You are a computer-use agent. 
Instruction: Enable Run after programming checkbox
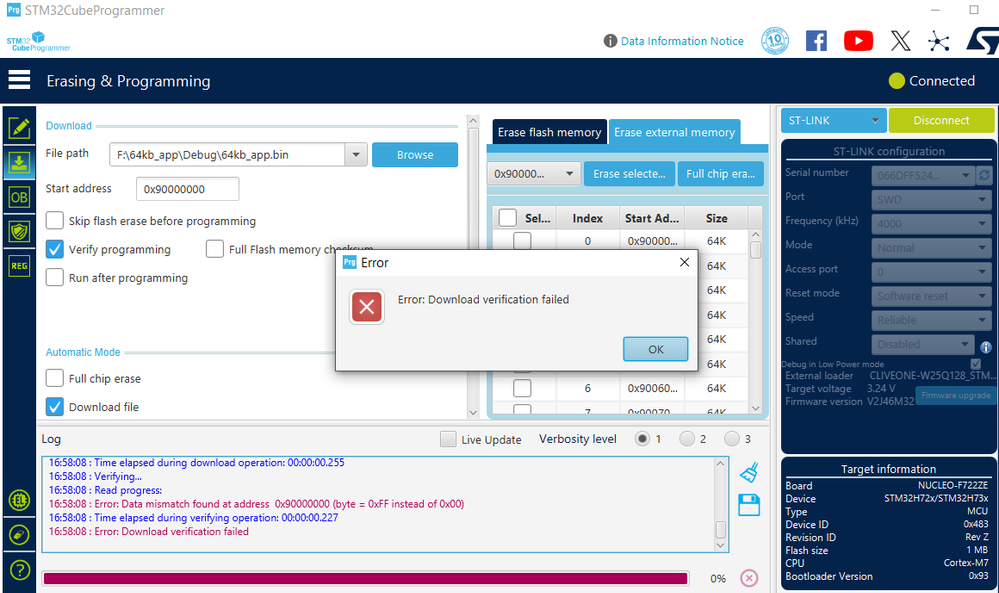[55, 277]
